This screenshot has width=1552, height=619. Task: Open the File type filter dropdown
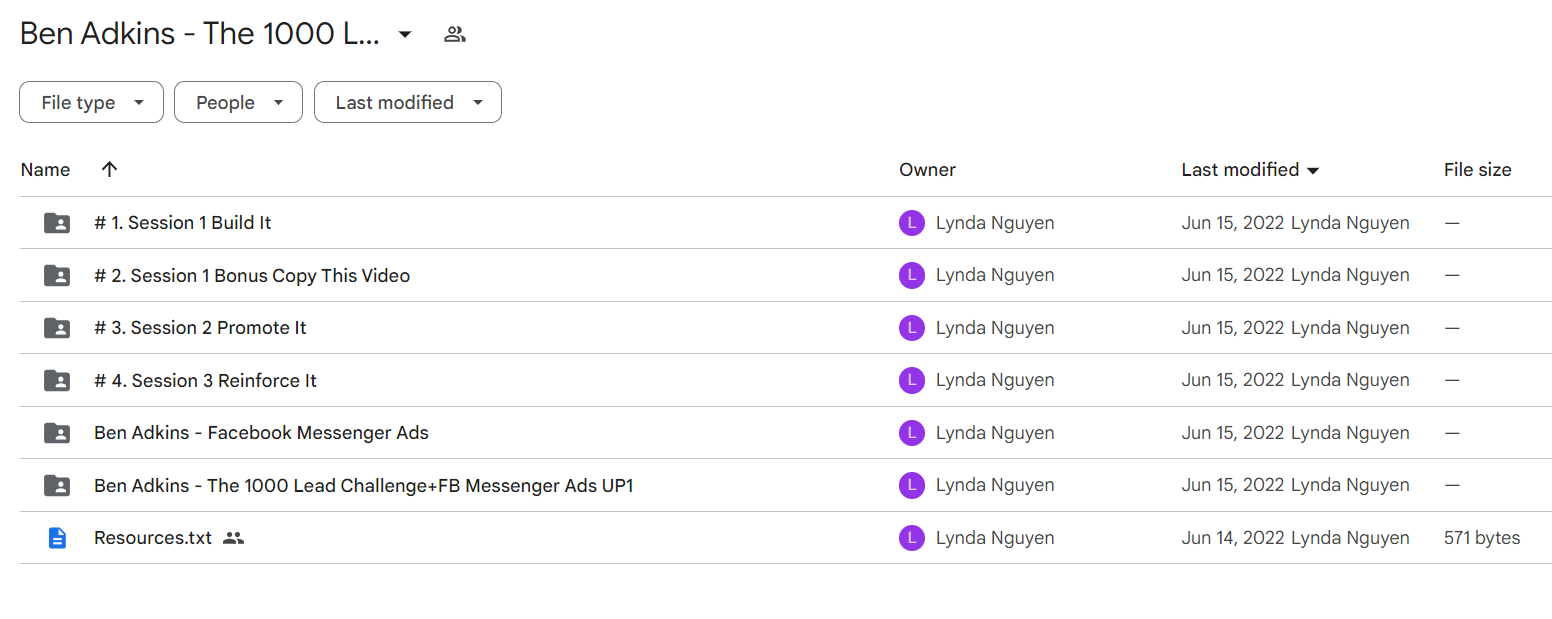[x=91, y=102]
